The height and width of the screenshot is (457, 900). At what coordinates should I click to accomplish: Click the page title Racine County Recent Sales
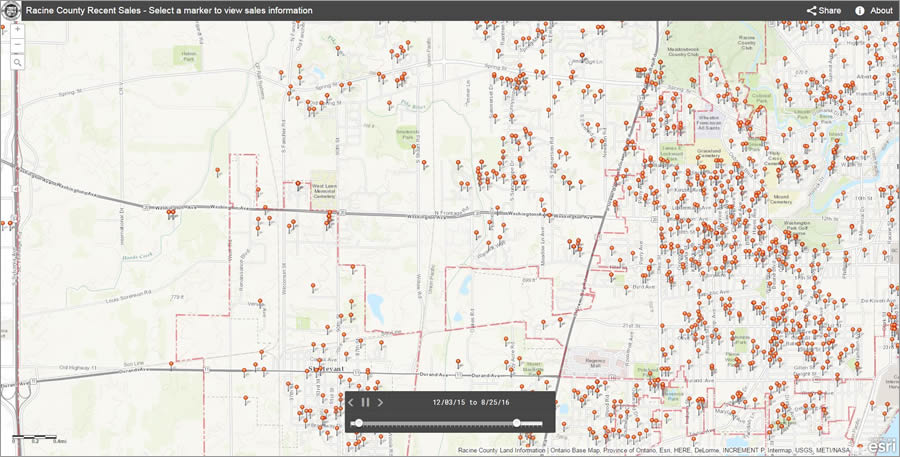(84, 10)
